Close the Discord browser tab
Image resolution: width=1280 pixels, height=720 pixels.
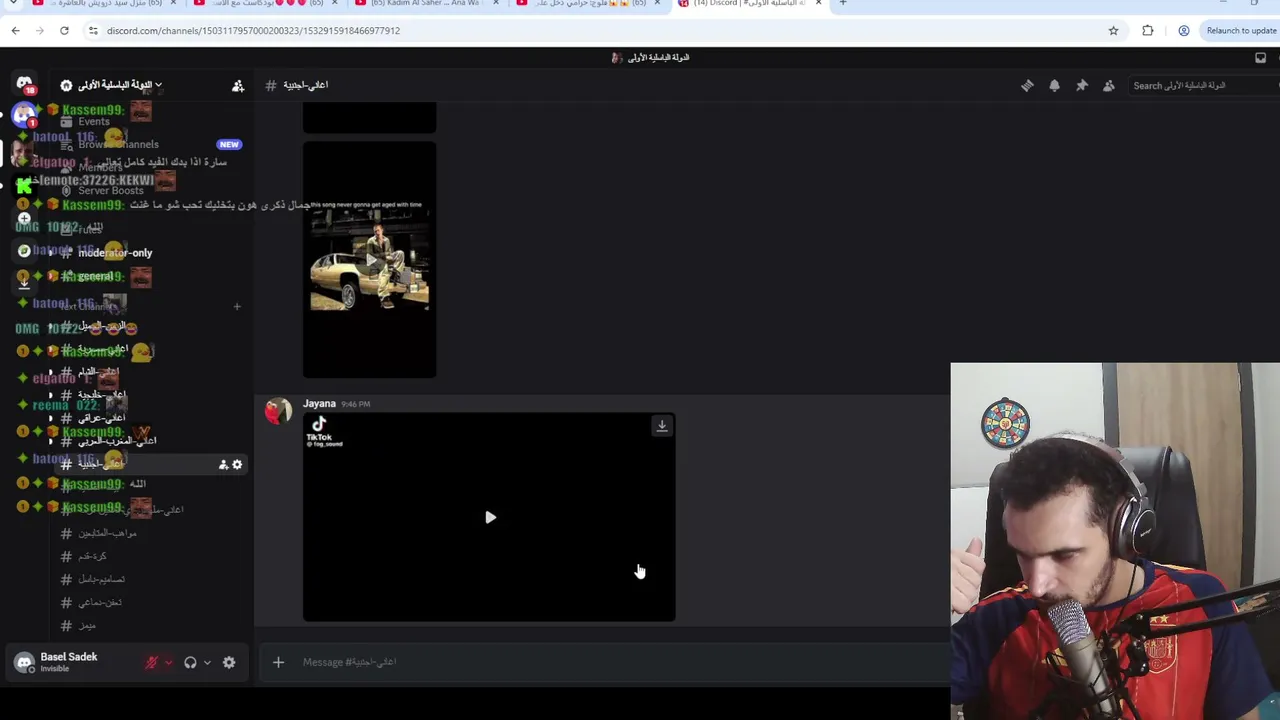pyautogui.click(x=819, y=4)
